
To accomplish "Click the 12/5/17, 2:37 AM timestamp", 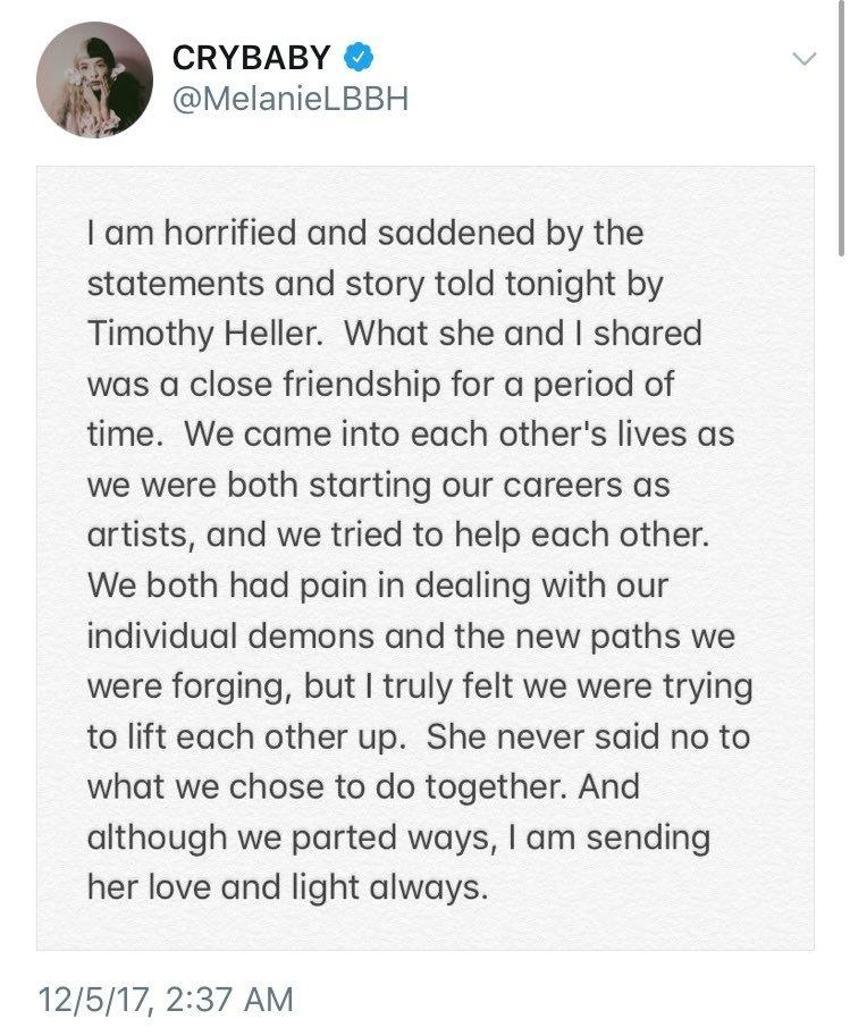I will (166, 998).
